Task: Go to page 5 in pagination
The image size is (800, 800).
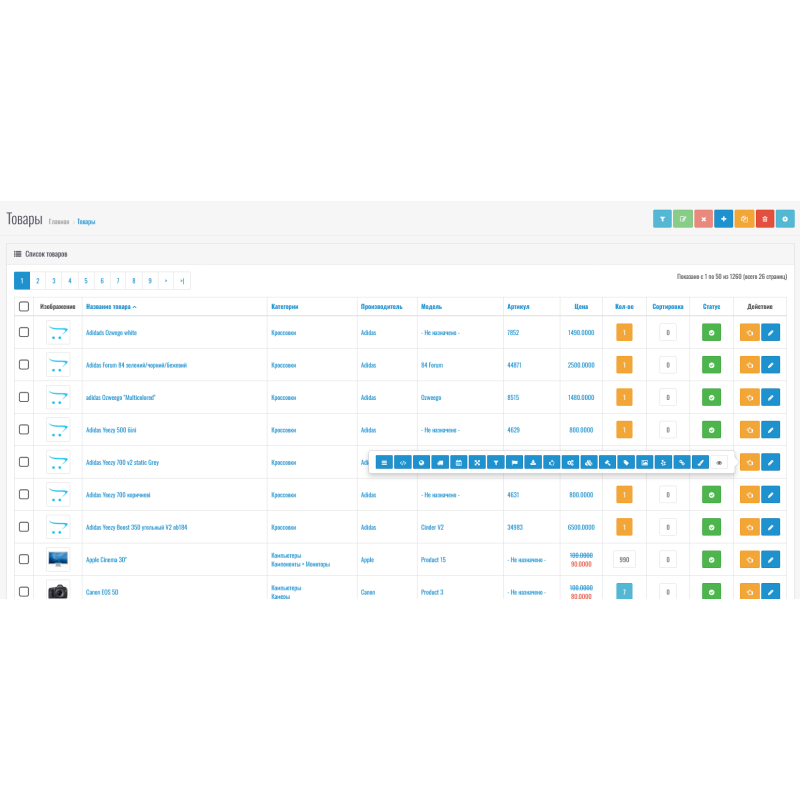Action: coord(85,281)
